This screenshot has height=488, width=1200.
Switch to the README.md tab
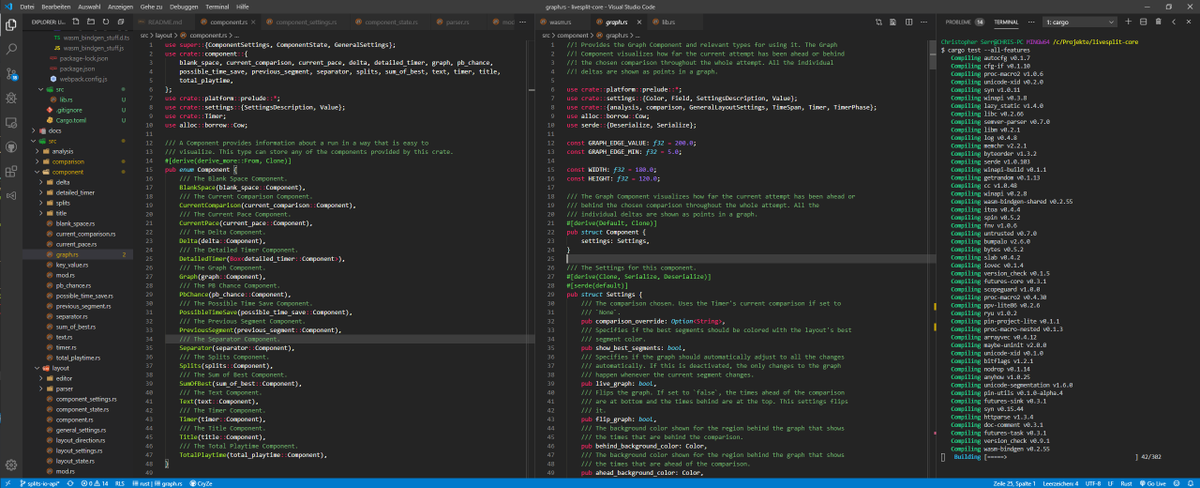click(x=165, y=21)
